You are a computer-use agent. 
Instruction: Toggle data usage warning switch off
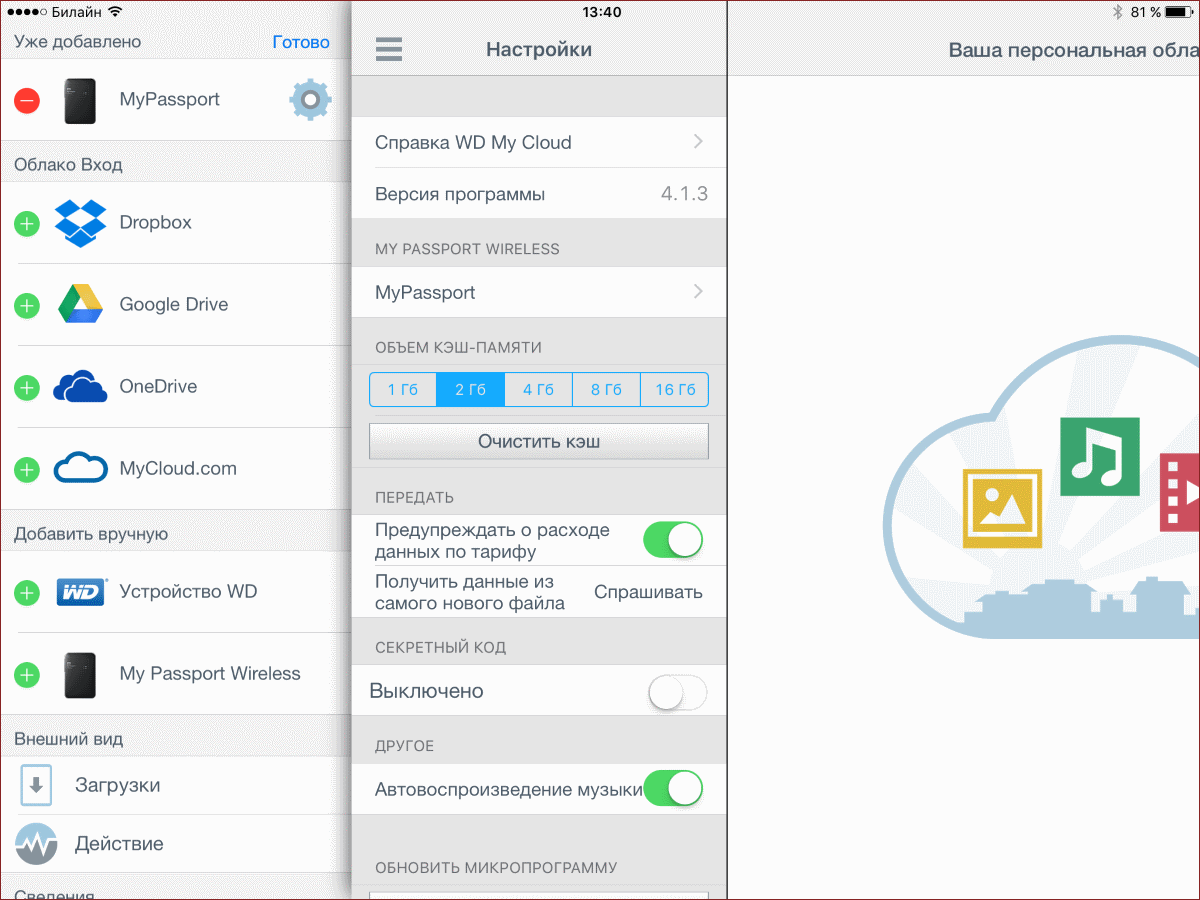[673, 541]
